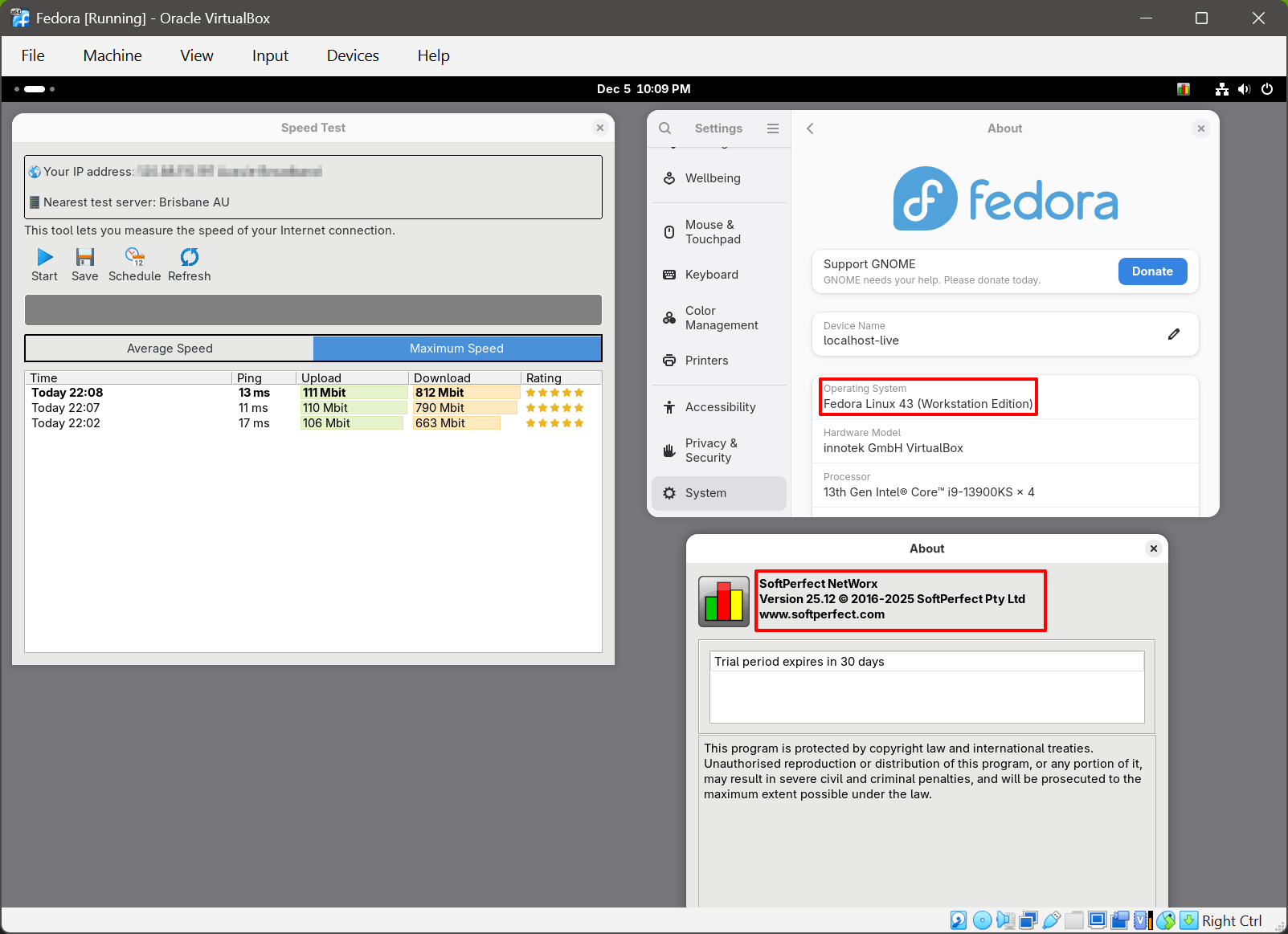Open the VirtualBox View menu
Viewport: 1288px width, 934px height.
pos(197,55)
